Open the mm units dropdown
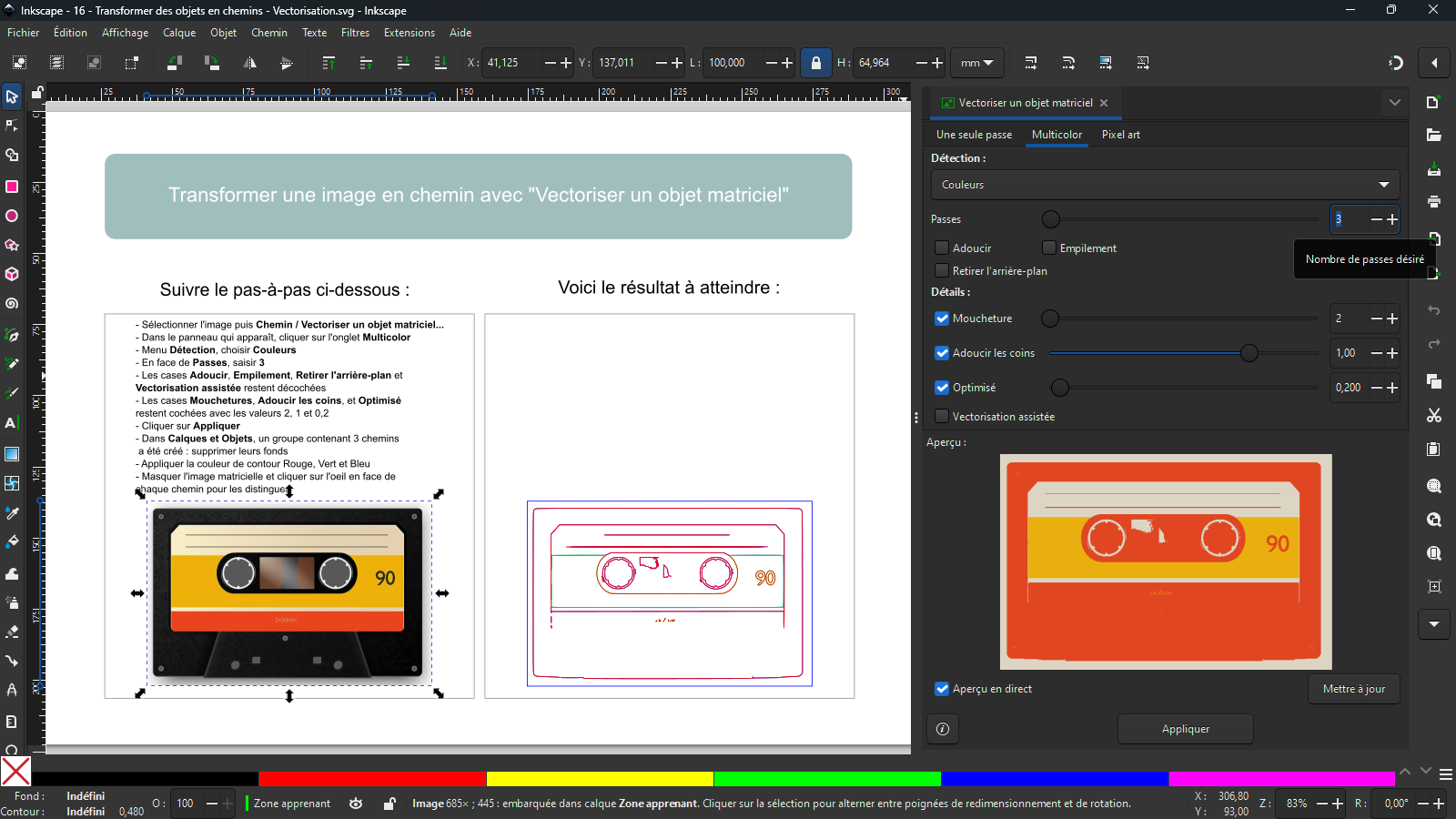The image size is (1456, 819). pos(976,63)
